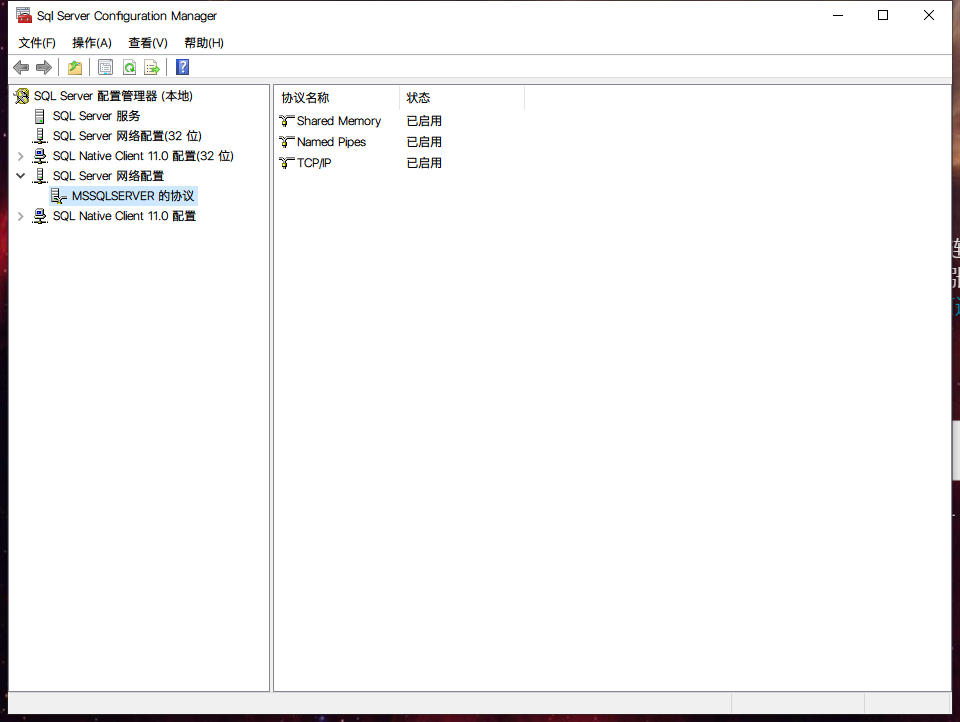Select the Shared Memory protocol name
Screen dimensions: 960x722
(x=339, y=121)
